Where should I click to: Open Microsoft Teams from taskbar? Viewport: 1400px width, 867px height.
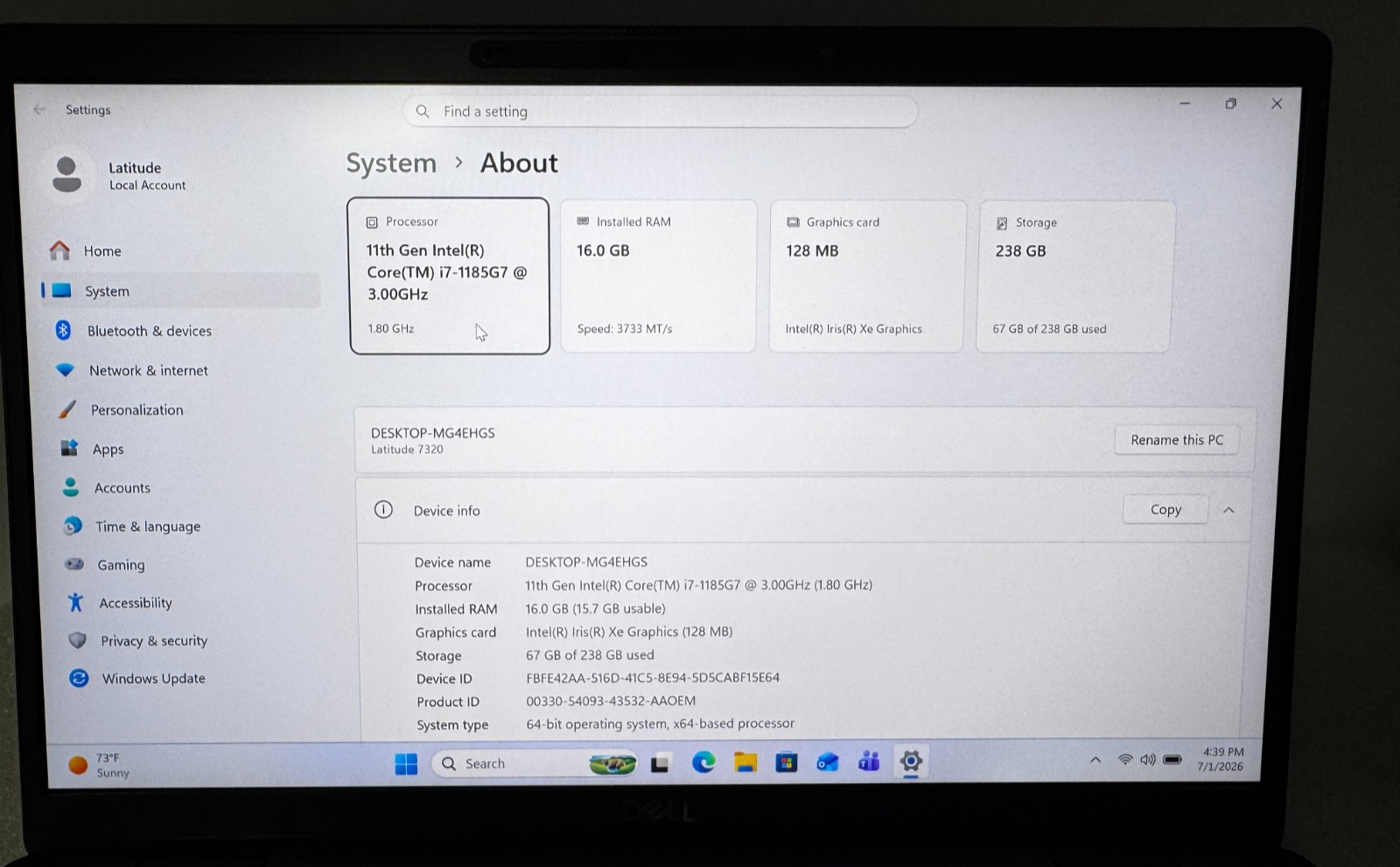click(869, 762)
